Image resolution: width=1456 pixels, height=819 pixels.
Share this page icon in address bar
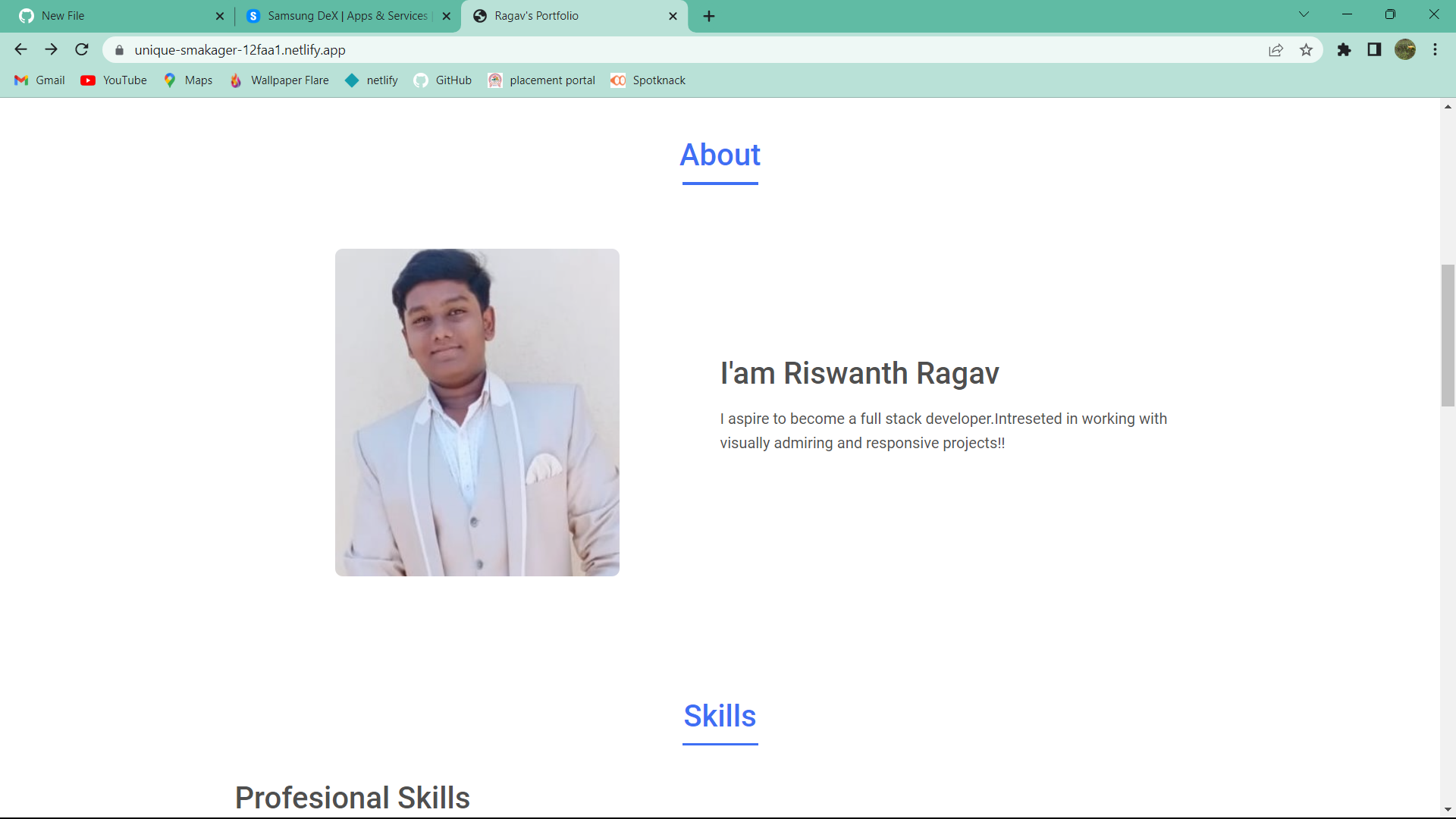coord(1276,50)
